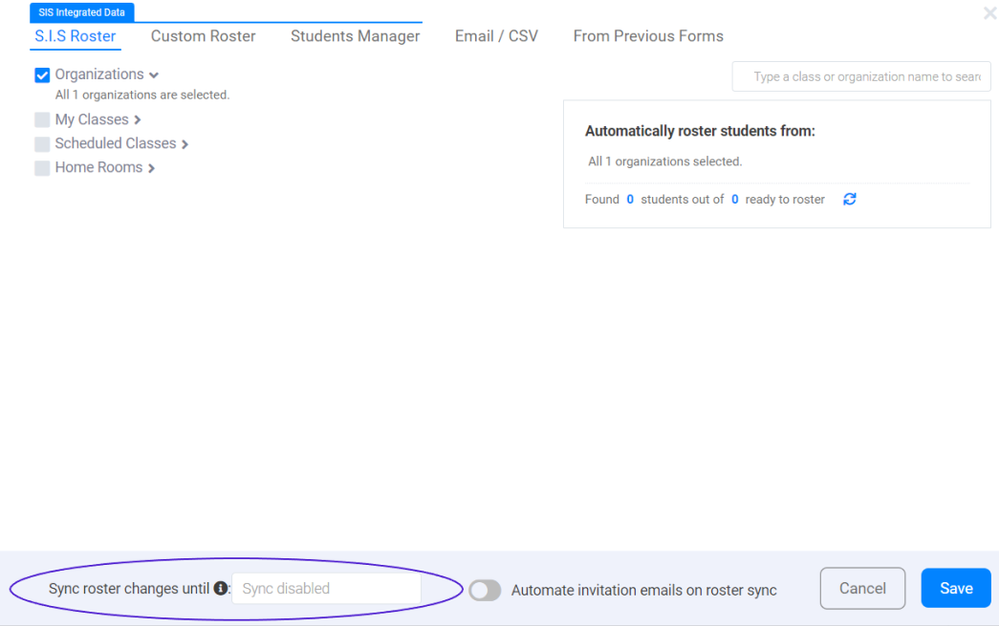This screenshot has height=626, width=999.
Task: Uncheck the Organizations checkbox
Action: coord(42,75)
